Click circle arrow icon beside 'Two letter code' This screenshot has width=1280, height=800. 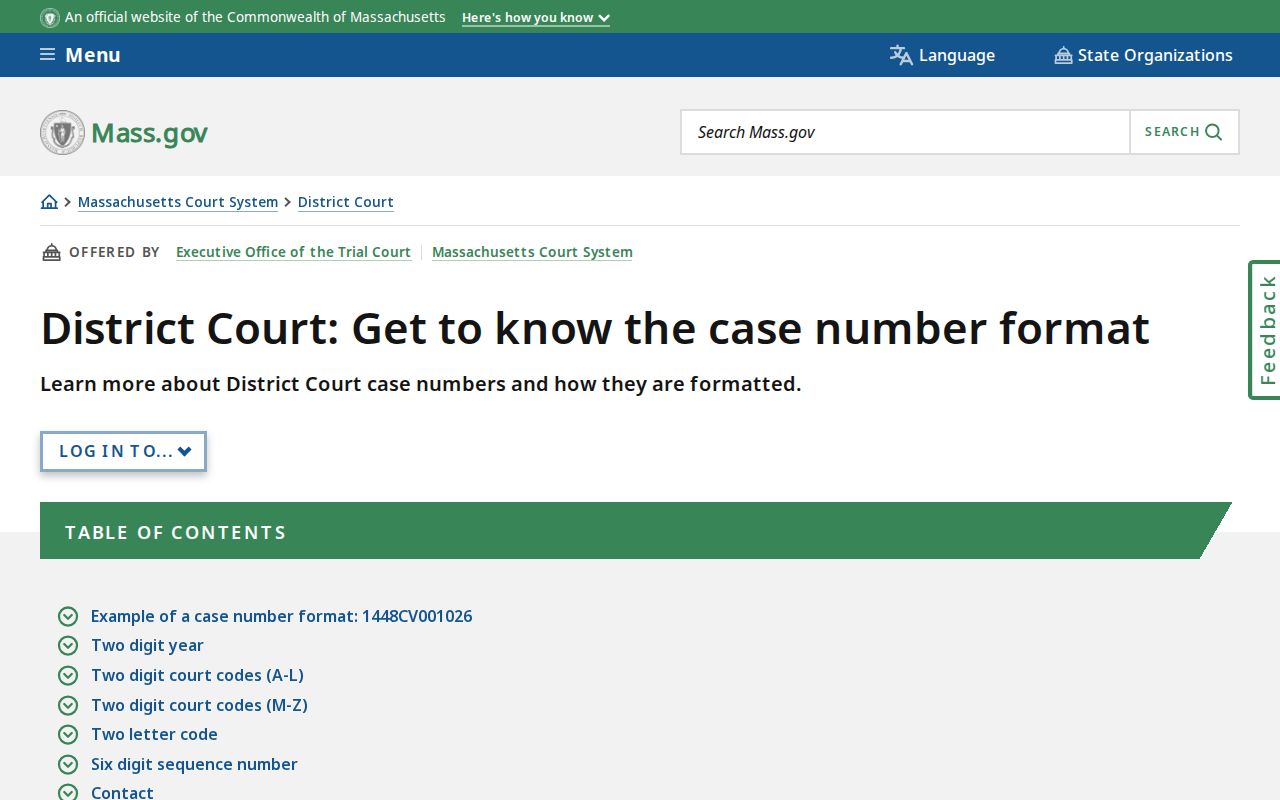(x=68, y=734)
